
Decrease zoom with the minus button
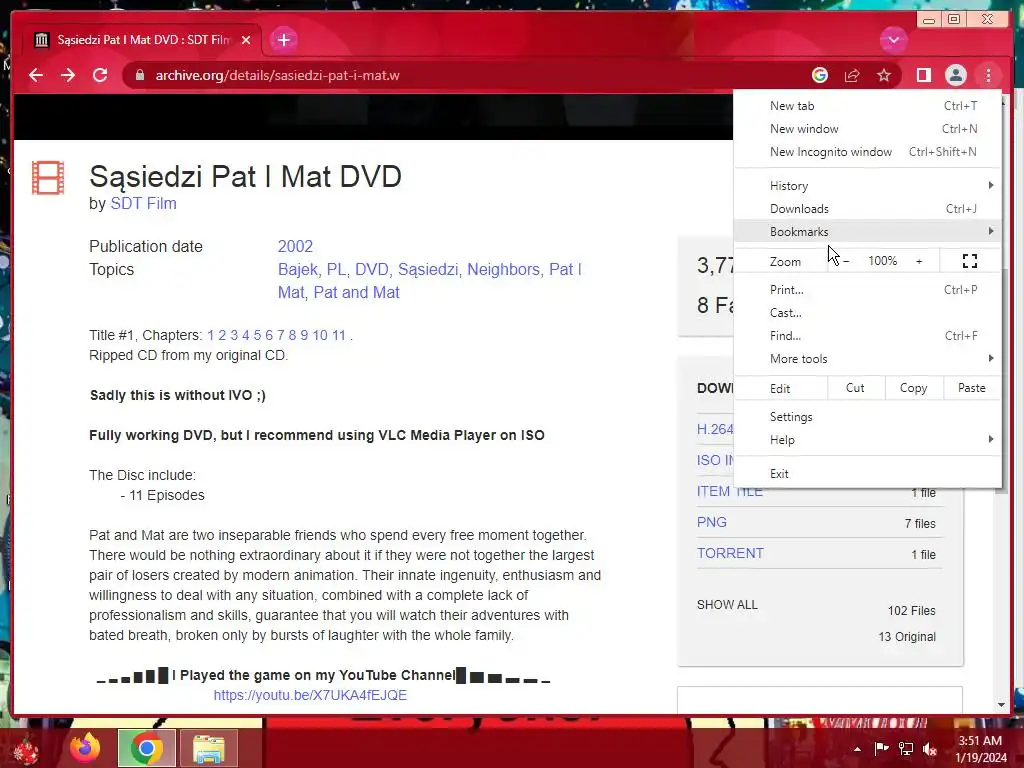pos(846,261)
